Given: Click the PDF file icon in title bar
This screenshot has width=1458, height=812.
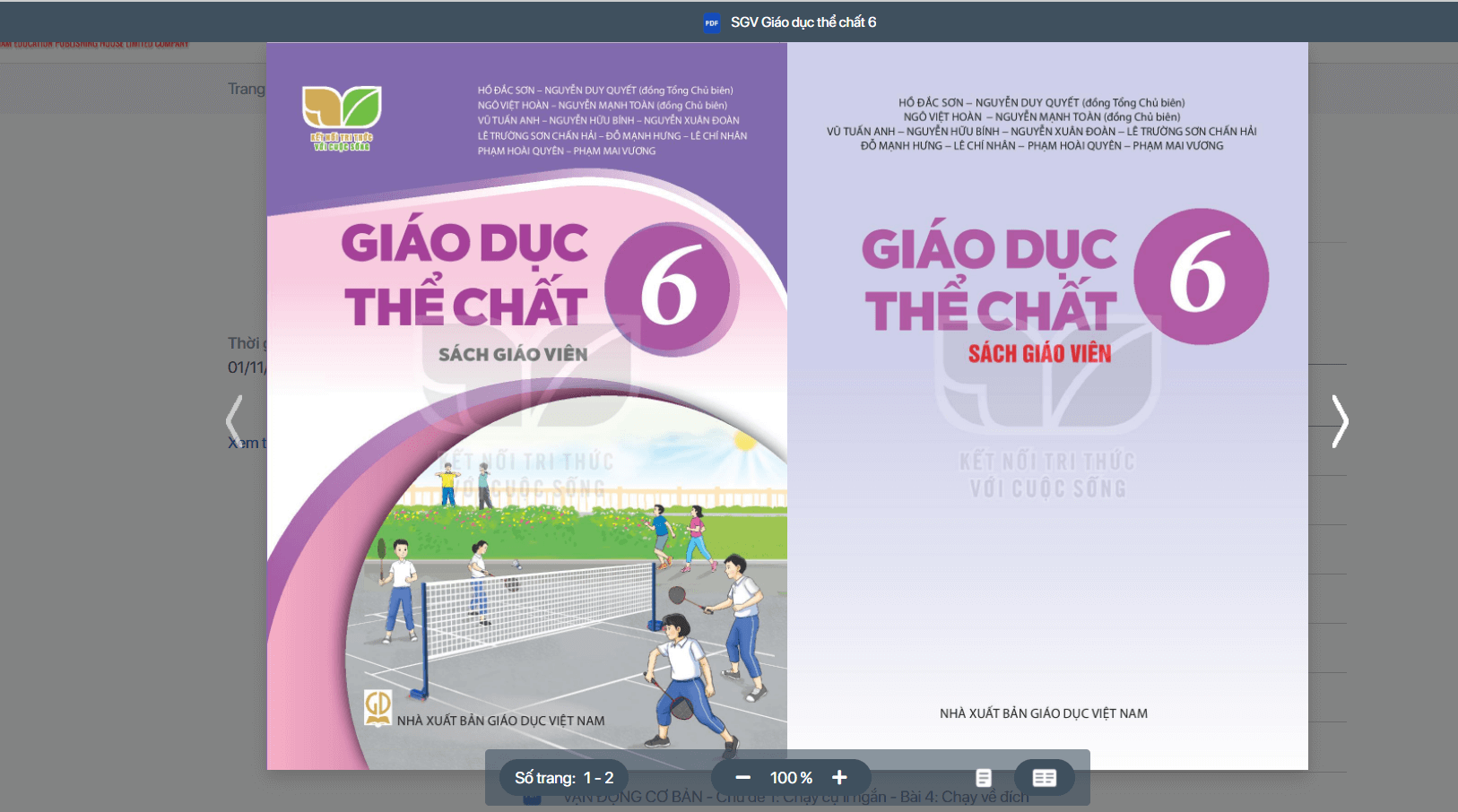Looking at the screenshot, I should tap(712, 23).
